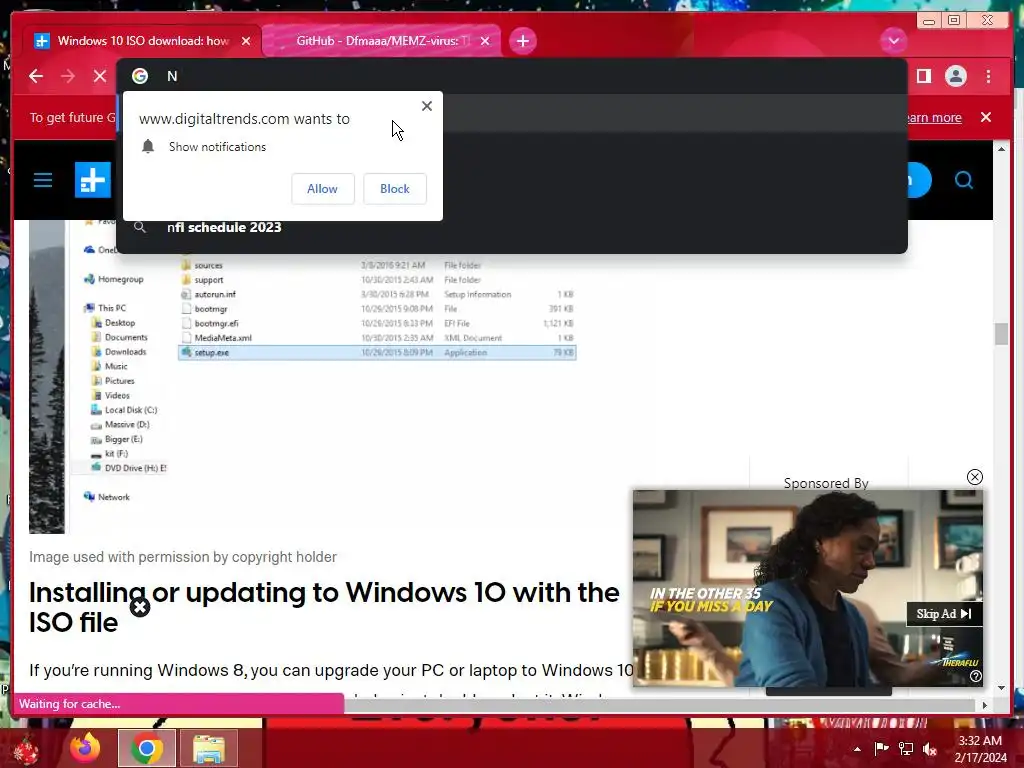1024x768 pixels.
Task: Click Network in the explorer tree image
Action: (x=114, y=497)
